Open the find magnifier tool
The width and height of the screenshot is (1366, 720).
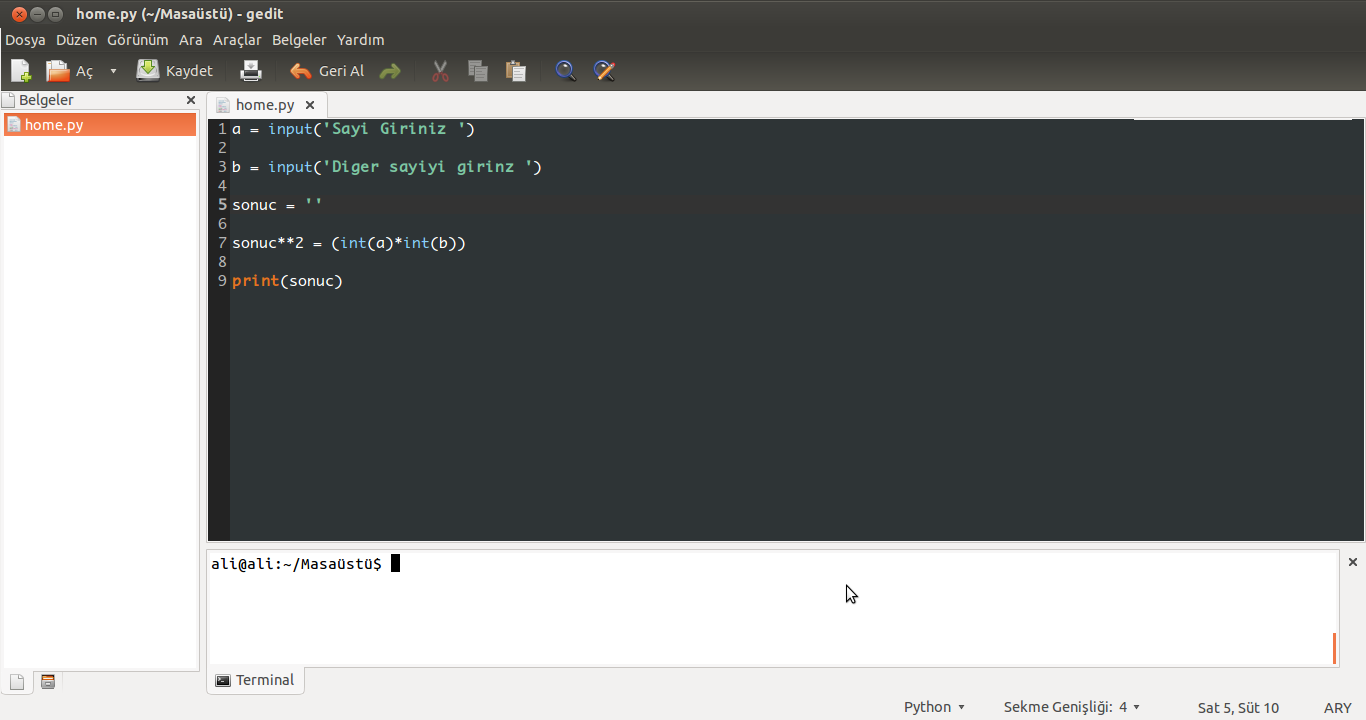click(x=566, y=71)
